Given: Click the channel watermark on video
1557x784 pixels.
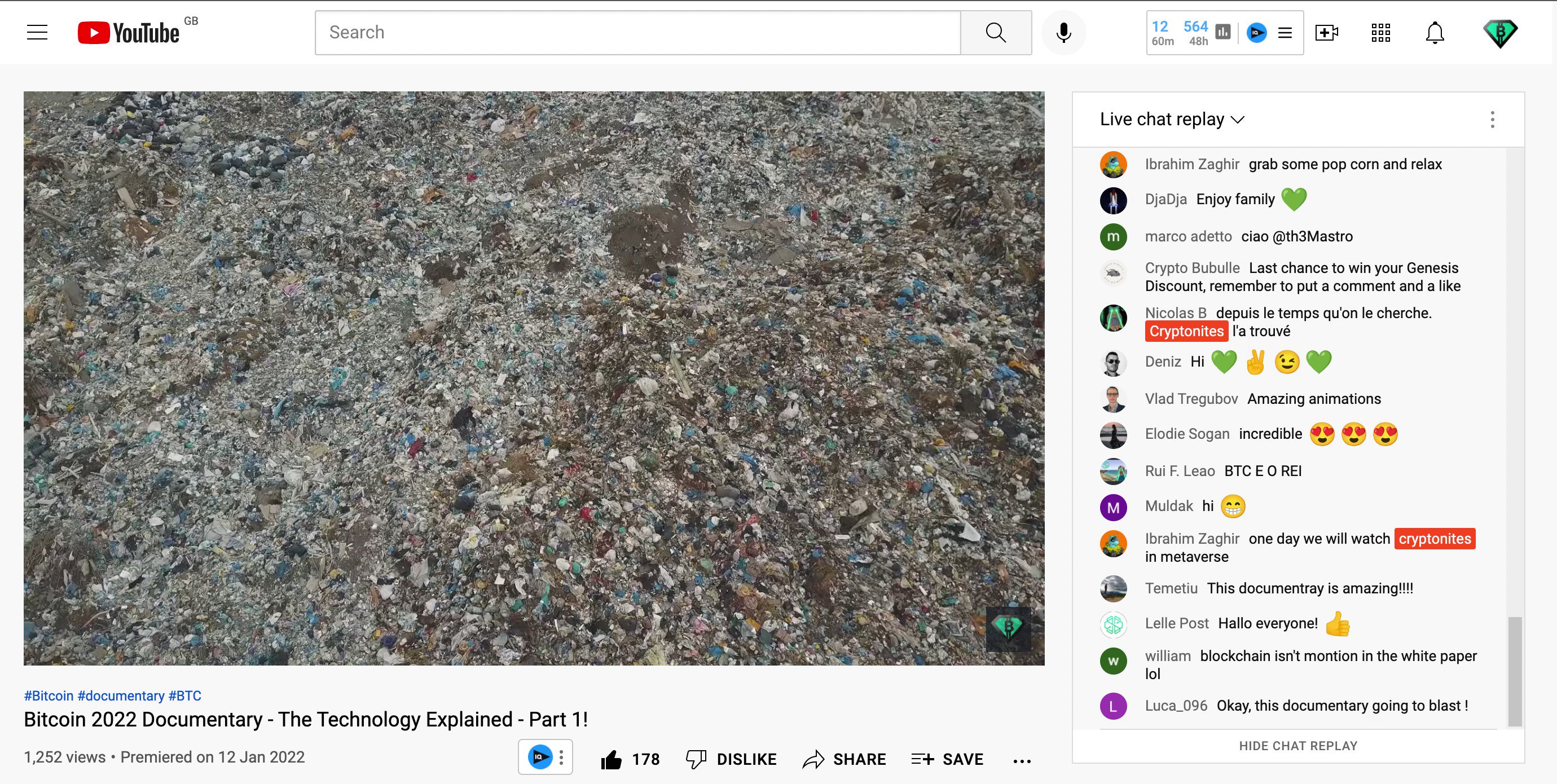Looking at the screenshot, I should click(1008, 629).
